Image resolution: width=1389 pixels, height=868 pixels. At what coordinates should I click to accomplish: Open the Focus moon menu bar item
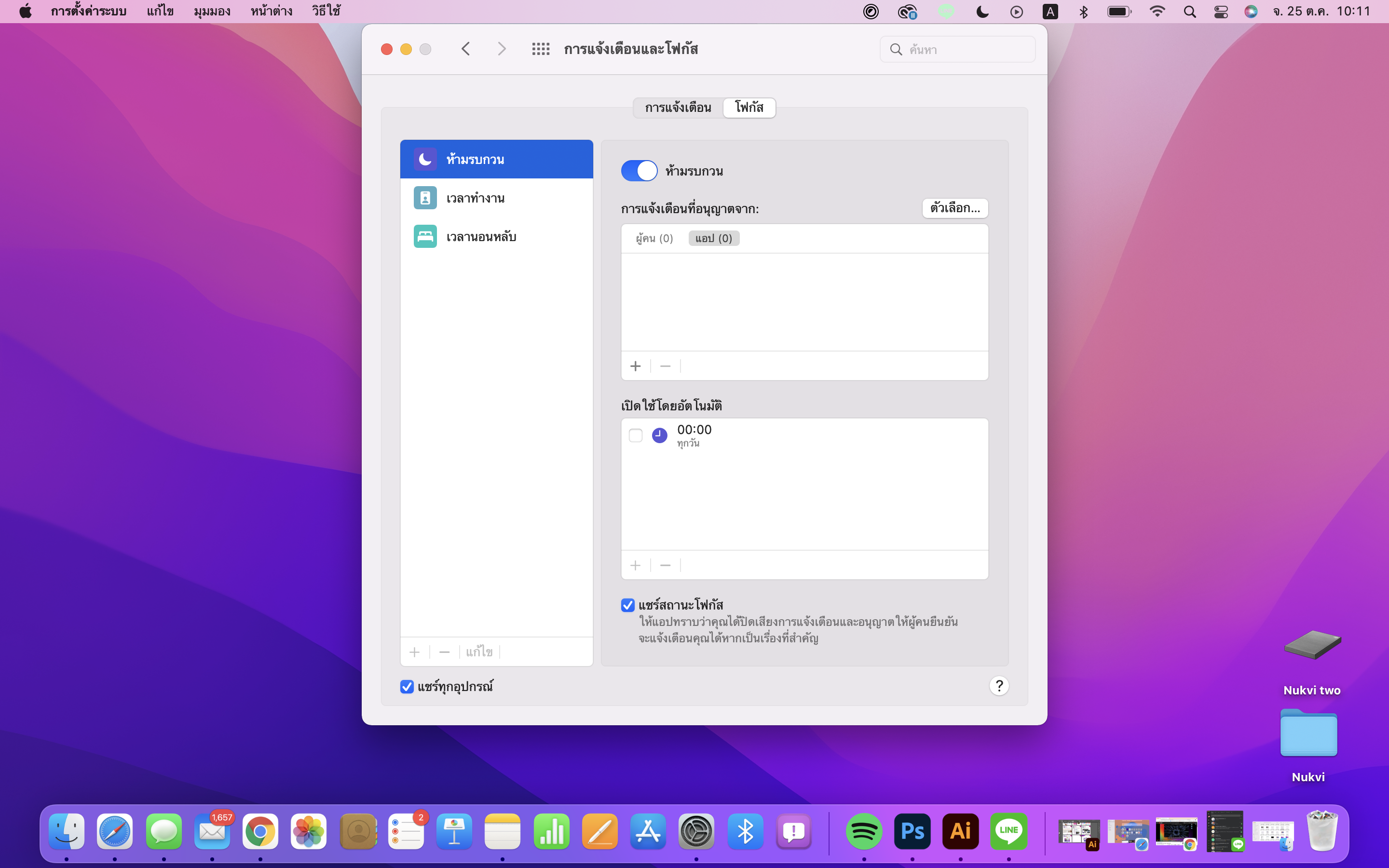982,12
